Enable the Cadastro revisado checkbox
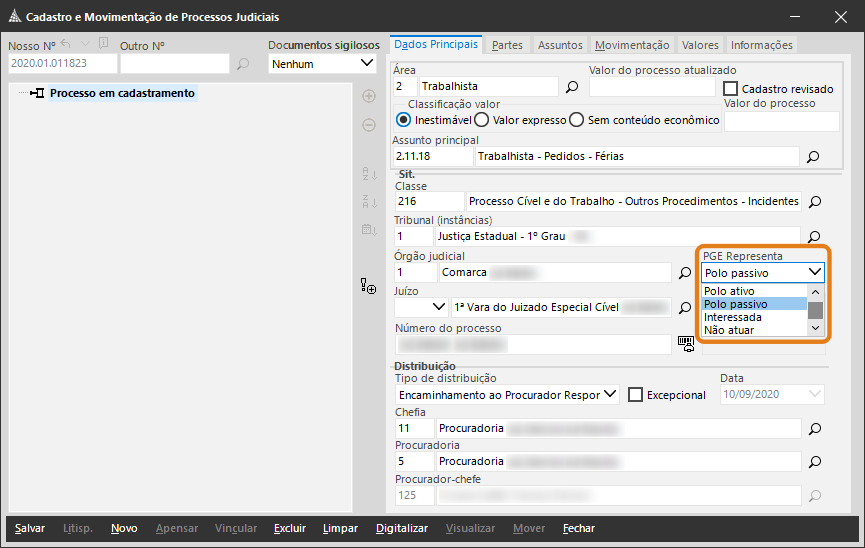Screen dimensions: 865x548 click(x=730, y=89)
